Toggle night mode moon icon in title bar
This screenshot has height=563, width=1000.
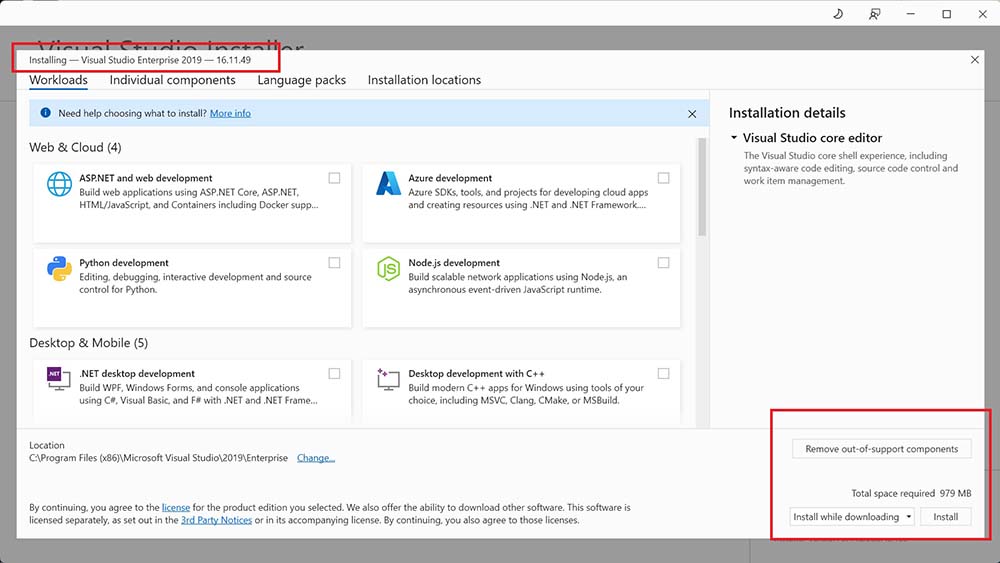tap(838, 13)
